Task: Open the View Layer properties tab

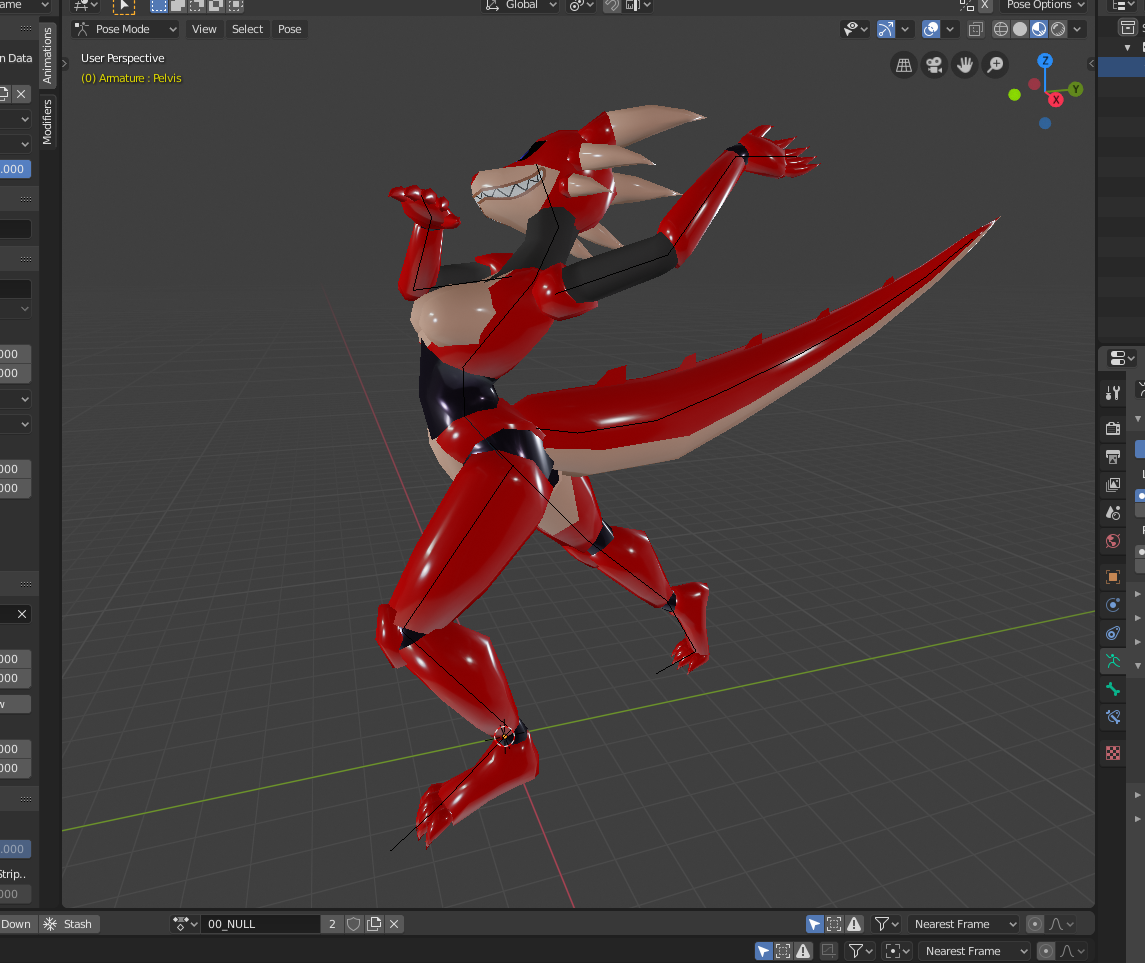Action: (1112, 485)
